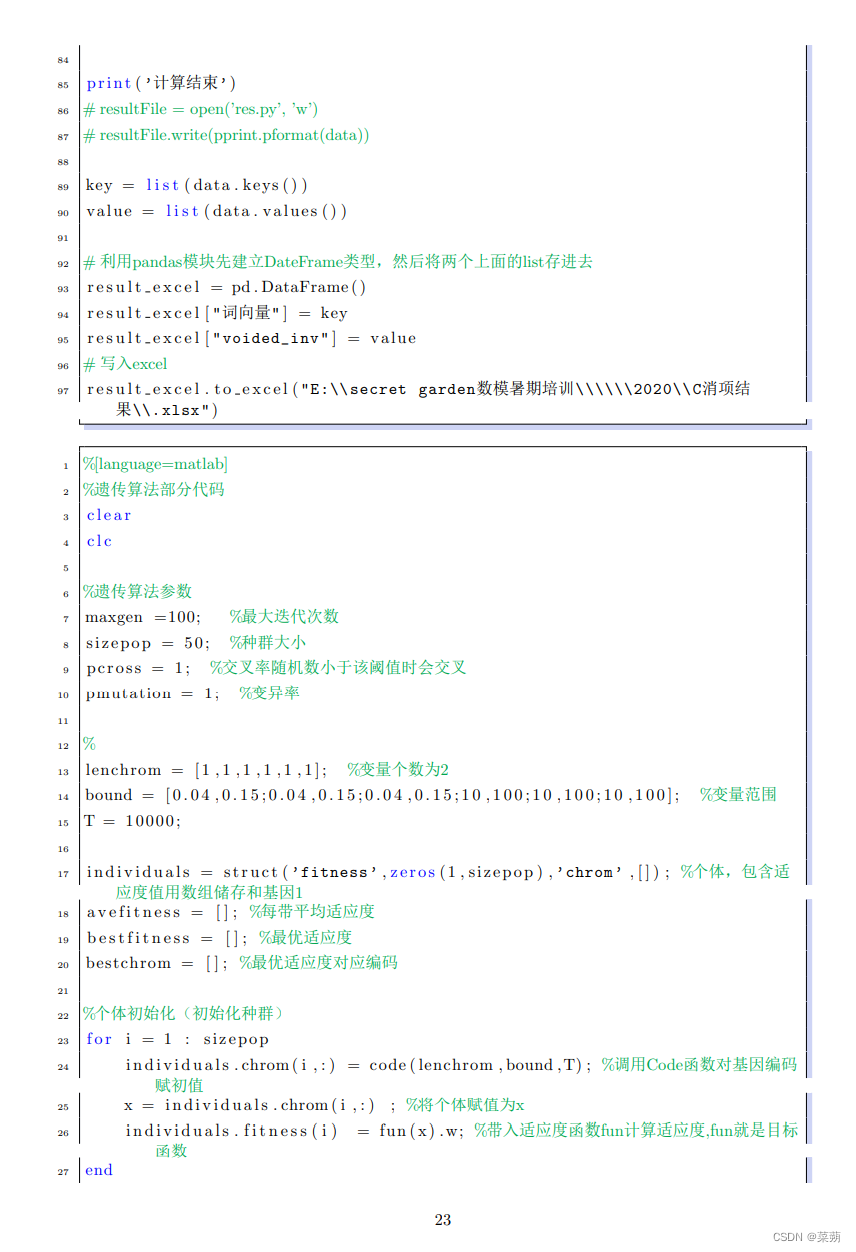Click the 变量范围 comment
The image size is (856, 1252).
pyautogui.click(x=738, y=795)
